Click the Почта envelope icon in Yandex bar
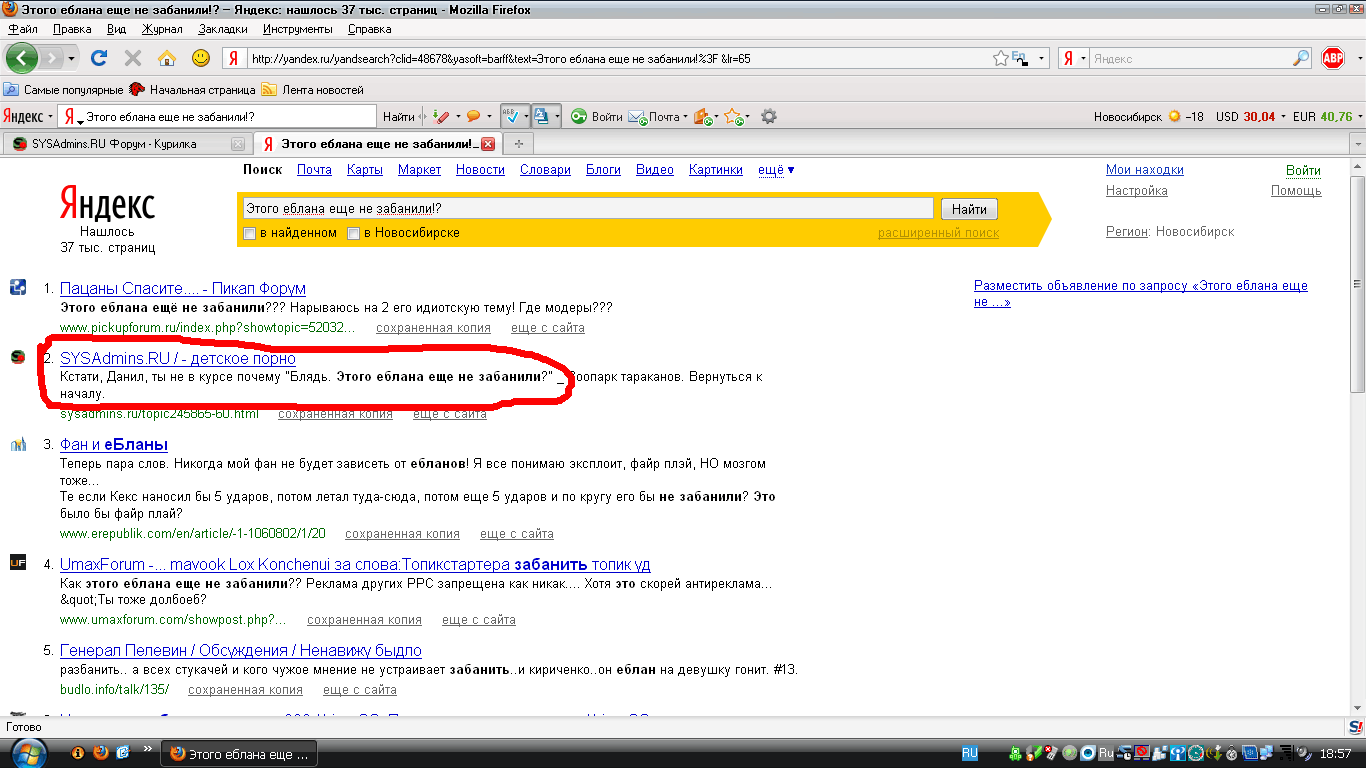 [637, 117]
